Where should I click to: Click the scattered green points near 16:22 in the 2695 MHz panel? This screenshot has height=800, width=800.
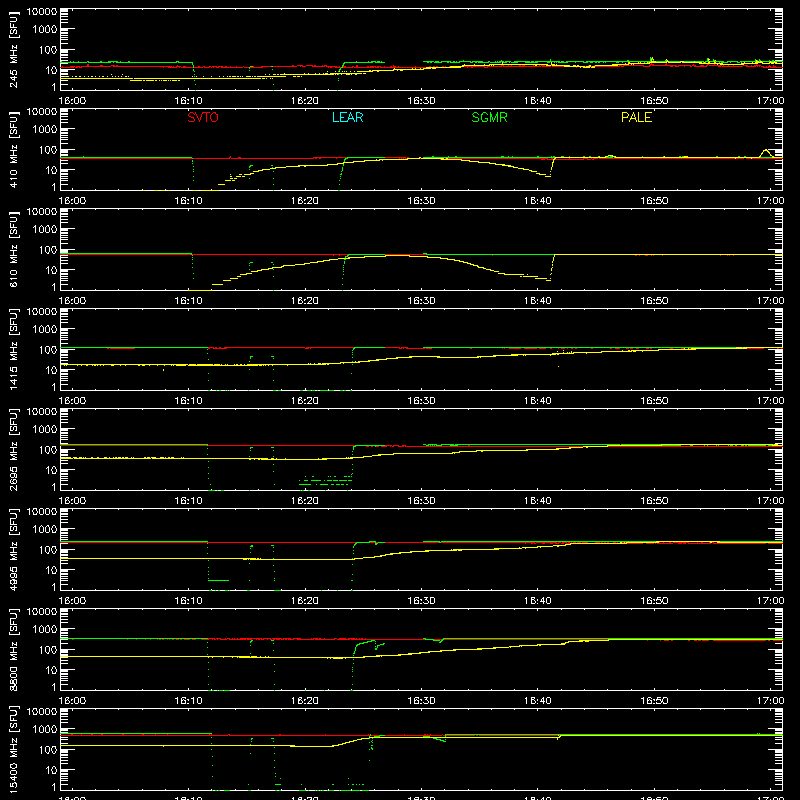click(326, 480)
